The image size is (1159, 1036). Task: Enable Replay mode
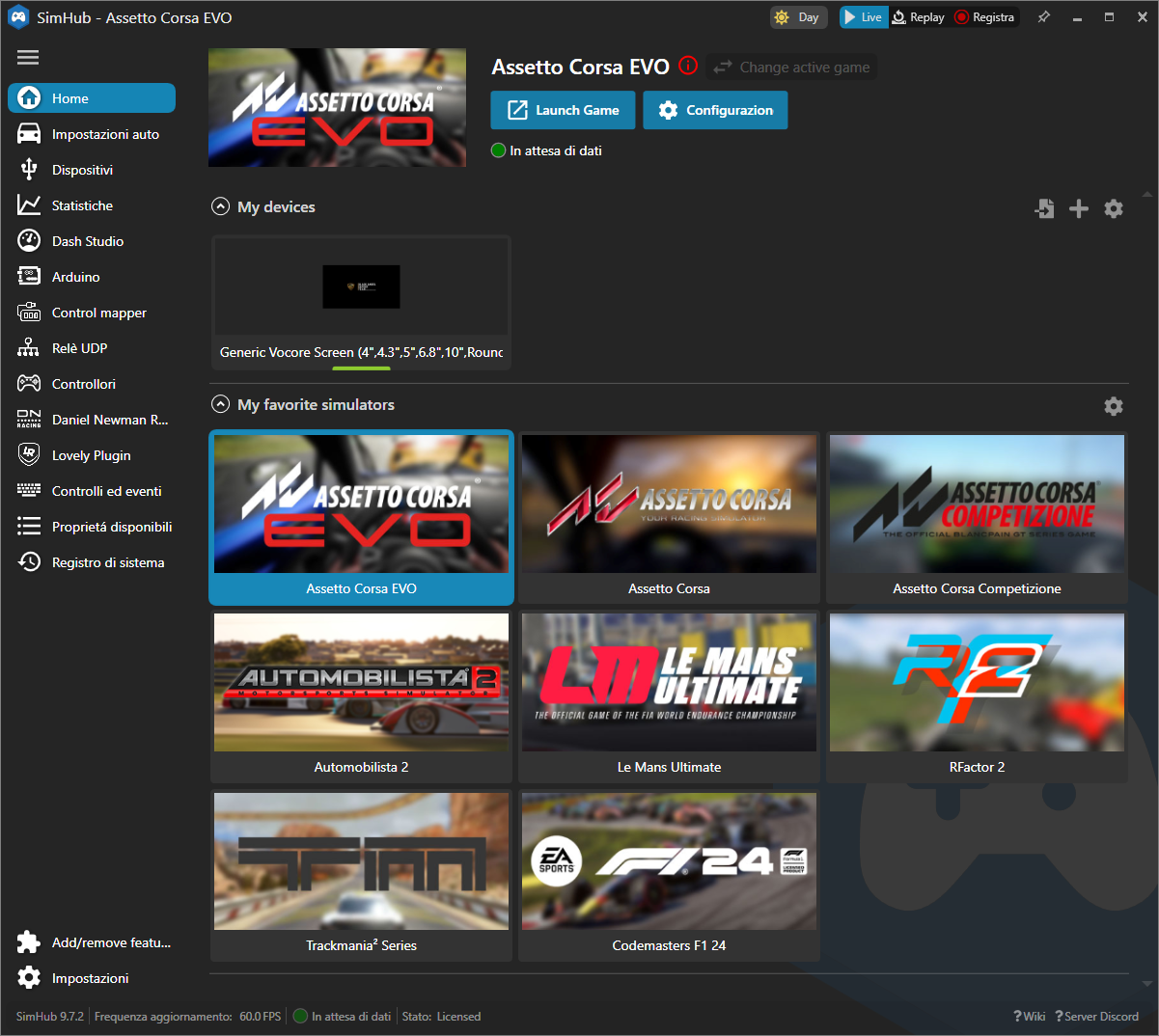[x=918, y=17]
